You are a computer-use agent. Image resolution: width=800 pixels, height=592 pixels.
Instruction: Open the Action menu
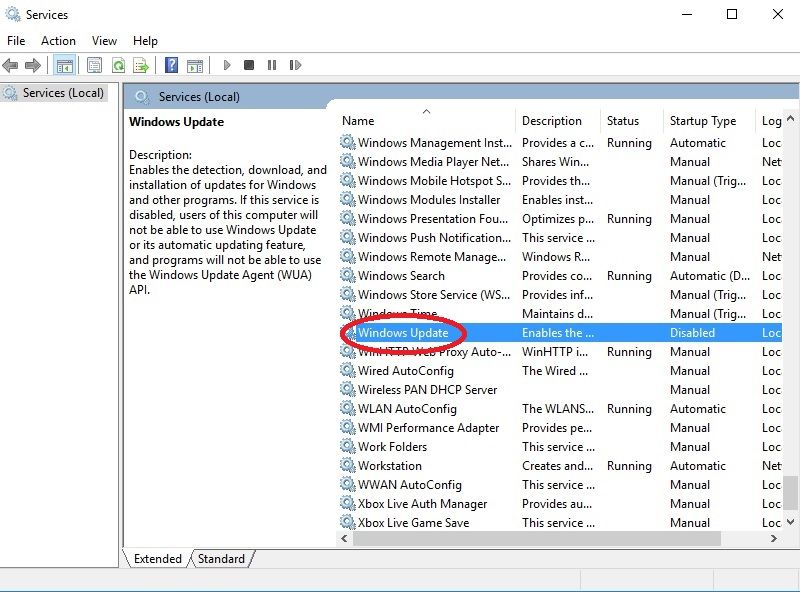point(58,41)
